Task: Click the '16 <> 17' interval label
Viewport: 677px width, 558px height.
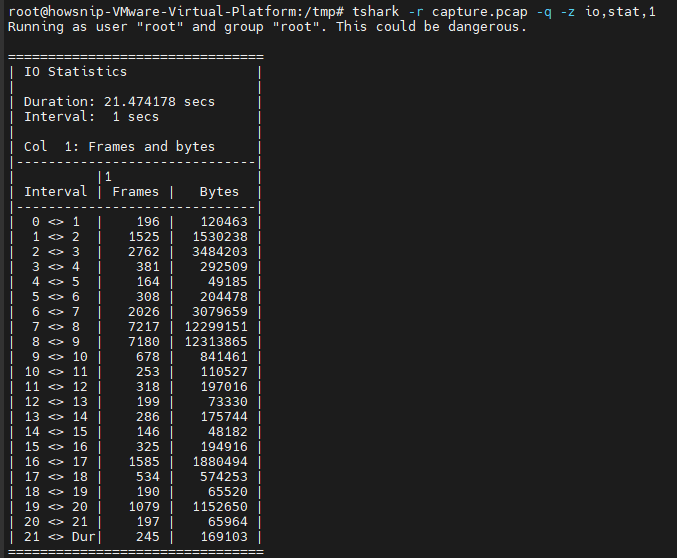Action: [56, 462]
